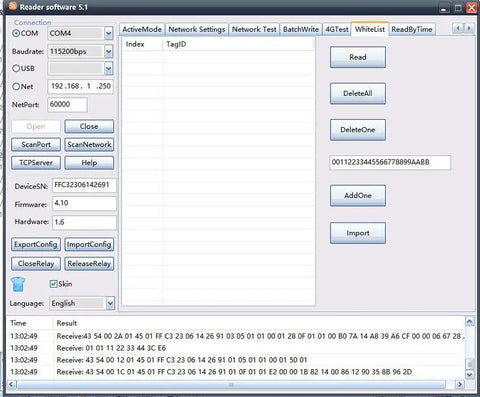The image size is (480, 397).
Task: Click horizontal scrollbar left arrow
Action: [x=12, y=384]
